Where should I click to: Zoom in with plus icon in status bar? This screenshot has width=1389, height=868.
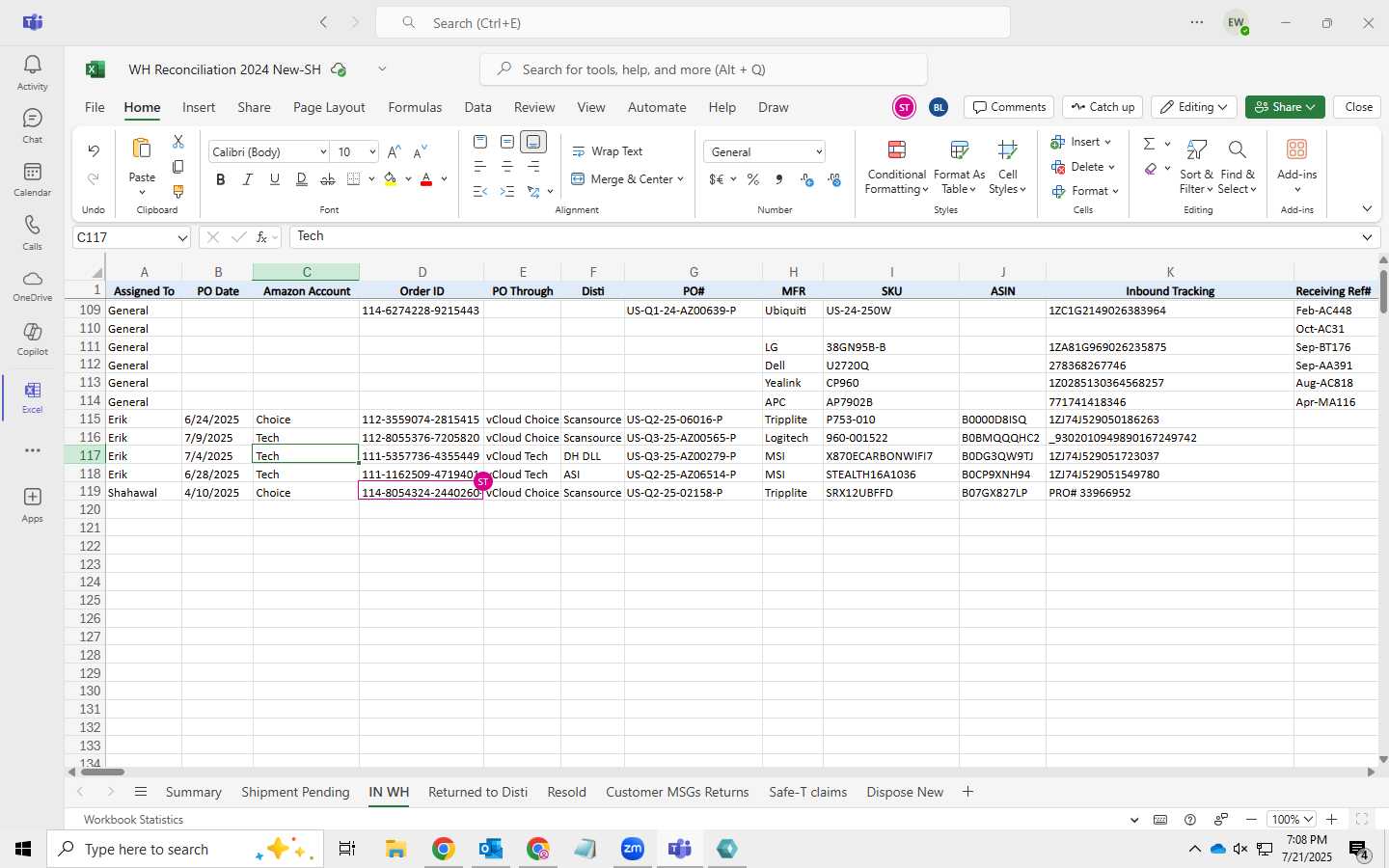click(1331, 819)
